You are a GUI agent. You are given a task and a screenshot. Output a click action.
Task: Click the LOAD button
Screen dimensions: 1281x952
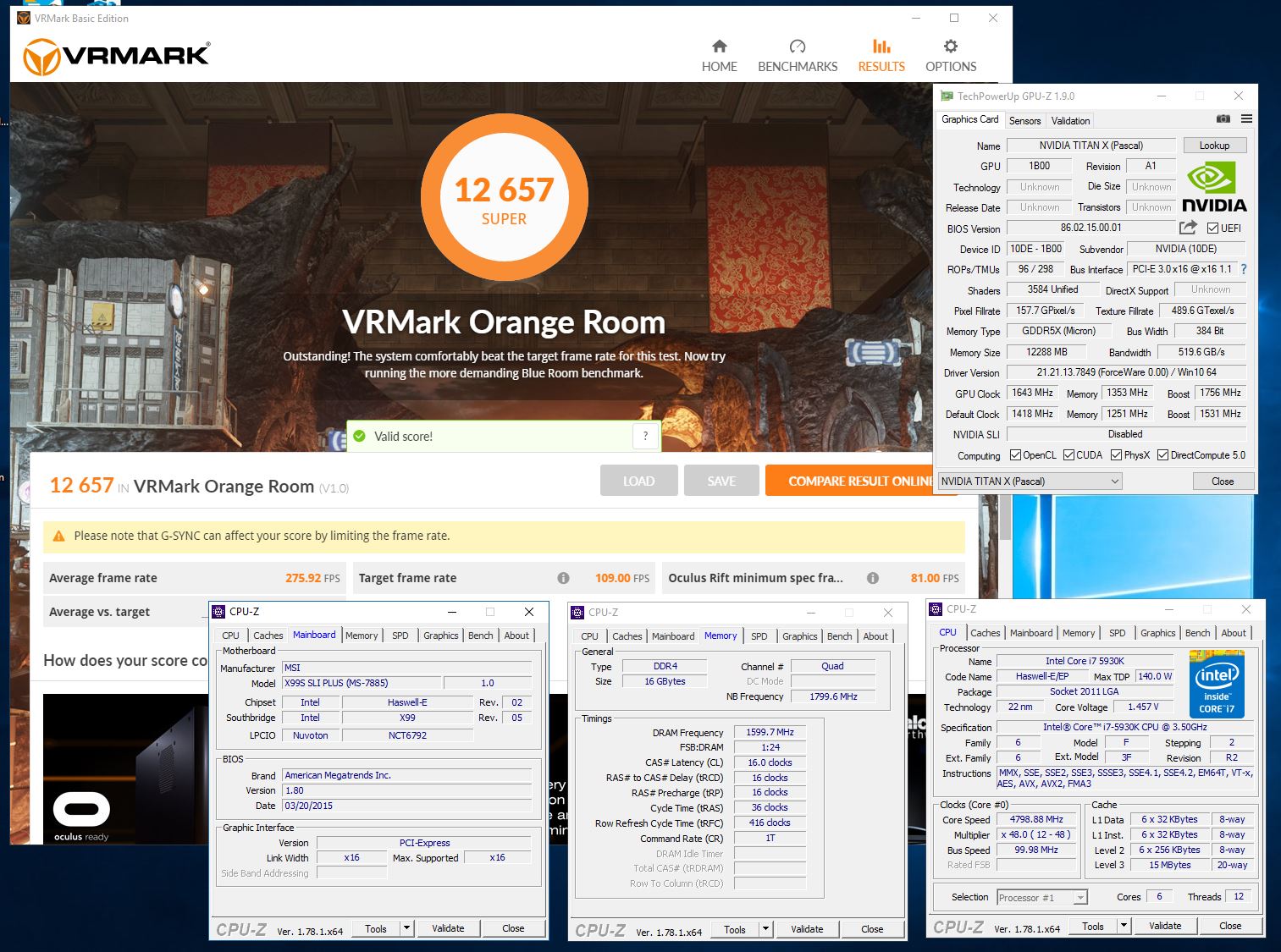(639, 481)
